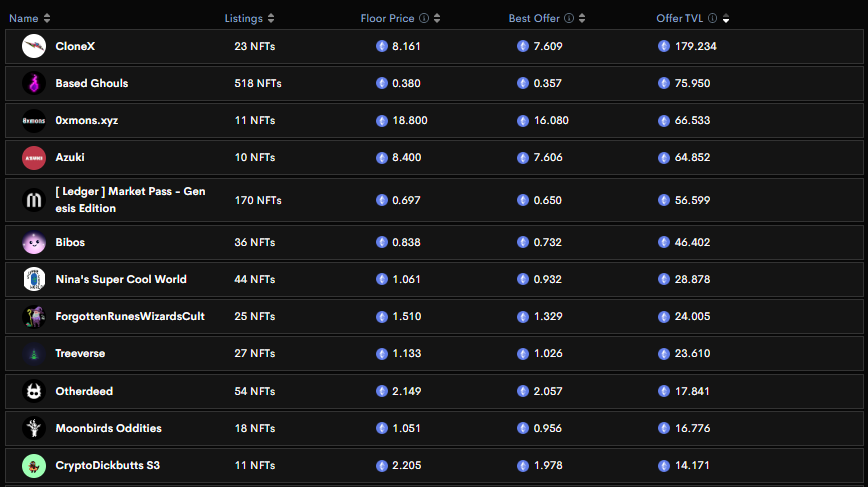Click best offer value 16.080

pyautogui.click(x=551, y=121)
